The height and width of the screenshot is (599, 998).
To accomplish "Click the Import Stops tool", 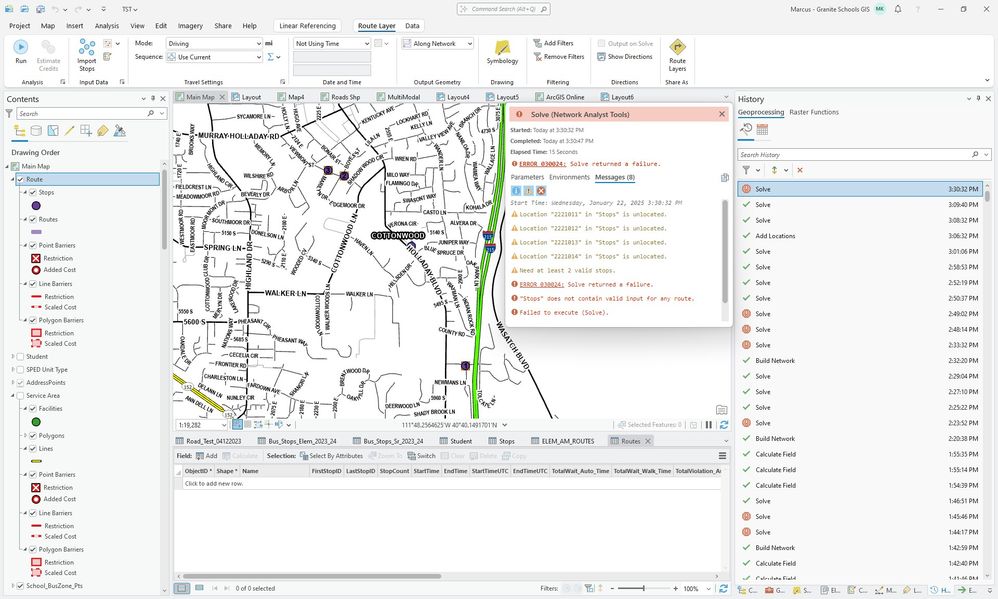I will coord(87,55).
